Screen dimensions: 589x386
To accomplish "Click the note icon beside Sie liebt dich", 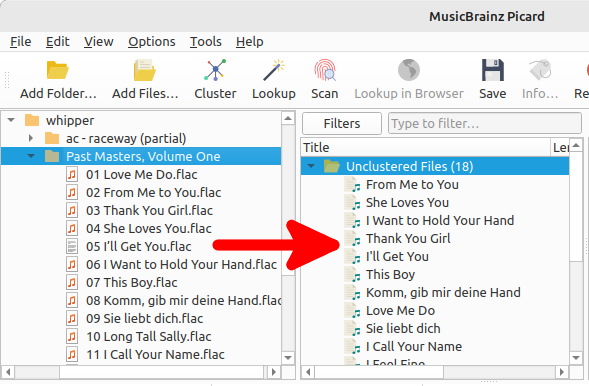I will (x=352, y=329).
